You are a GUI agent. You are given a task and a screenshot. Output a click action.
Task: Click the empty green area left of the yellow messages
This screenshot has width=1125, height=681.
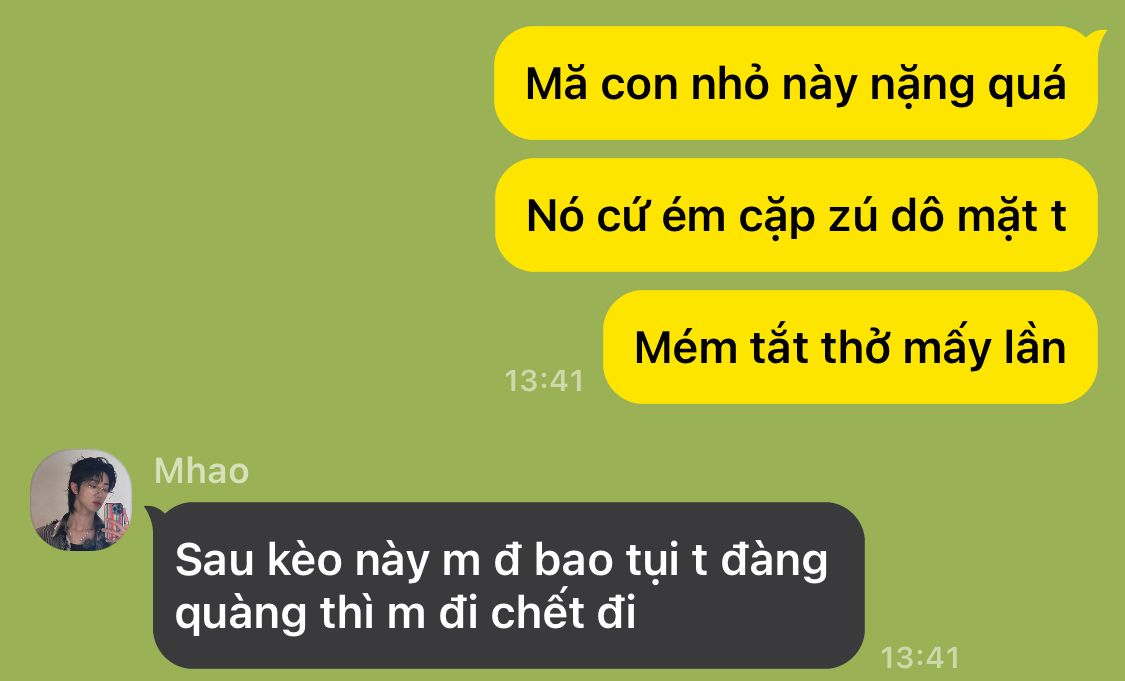pos(244,215)
